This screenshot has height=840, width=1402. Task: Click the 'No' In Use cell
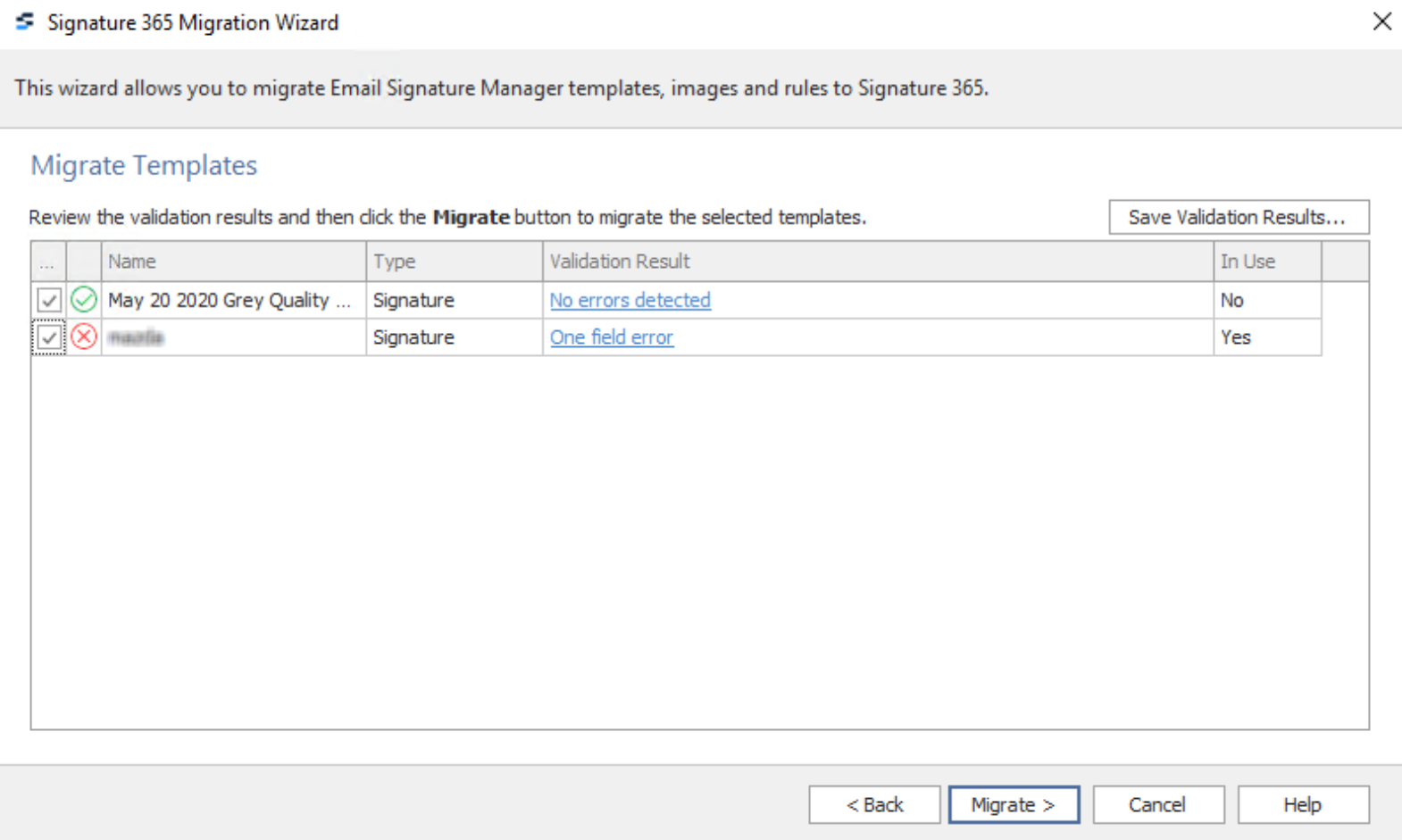coord(1267,300)
